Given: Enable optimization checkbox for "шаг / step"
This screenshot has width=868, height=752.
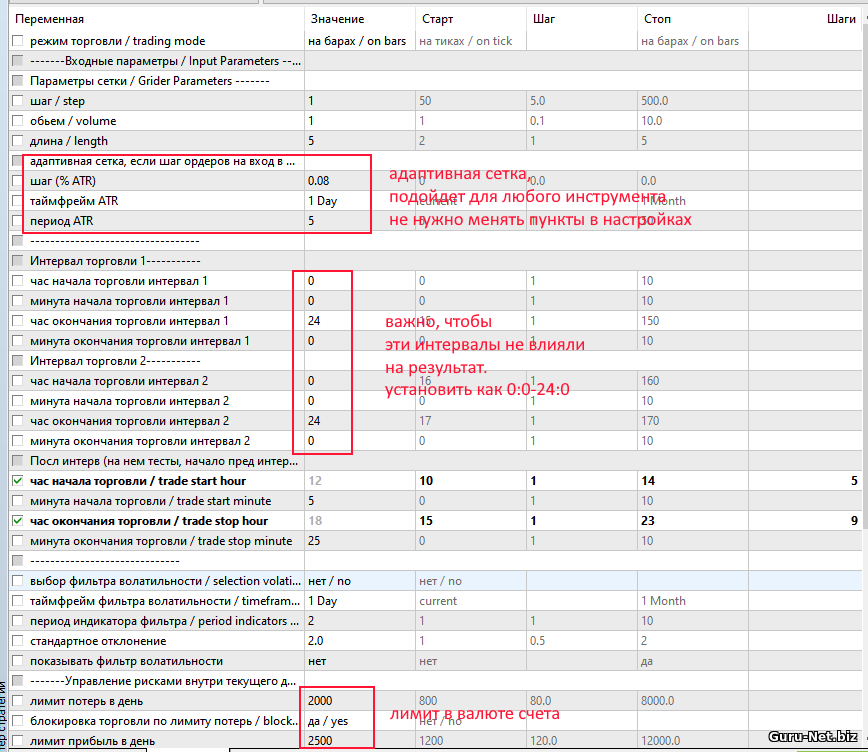Looking at the screenshot, I should click(17, 101).
